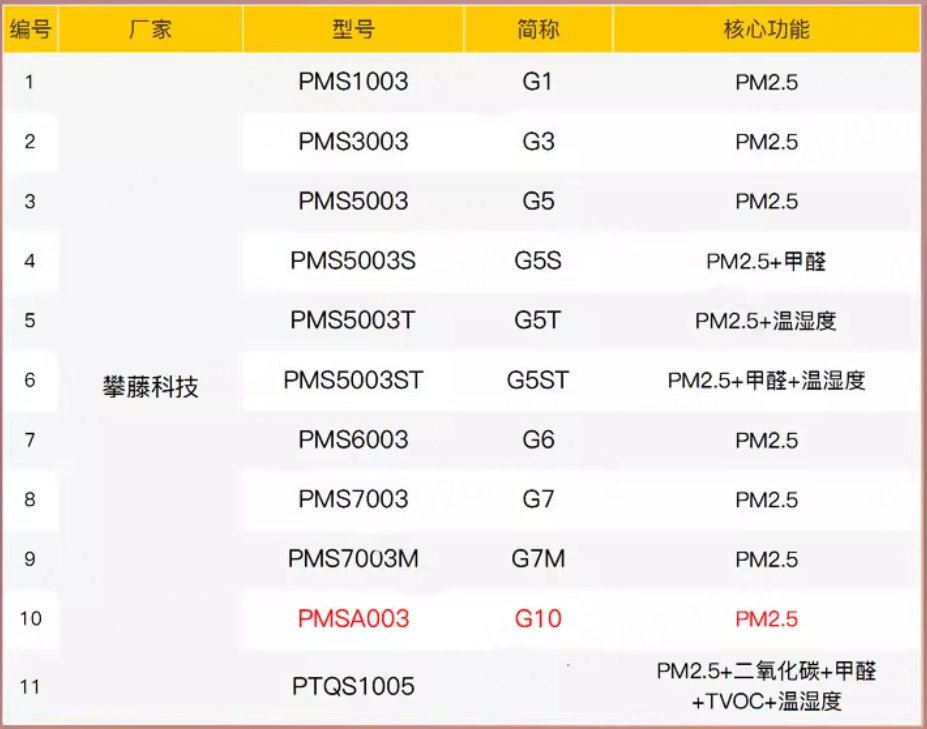The height and width of the screenshot is (729, 927).
Task: Click the PMS6003 model cell
Action: [353, 440]
